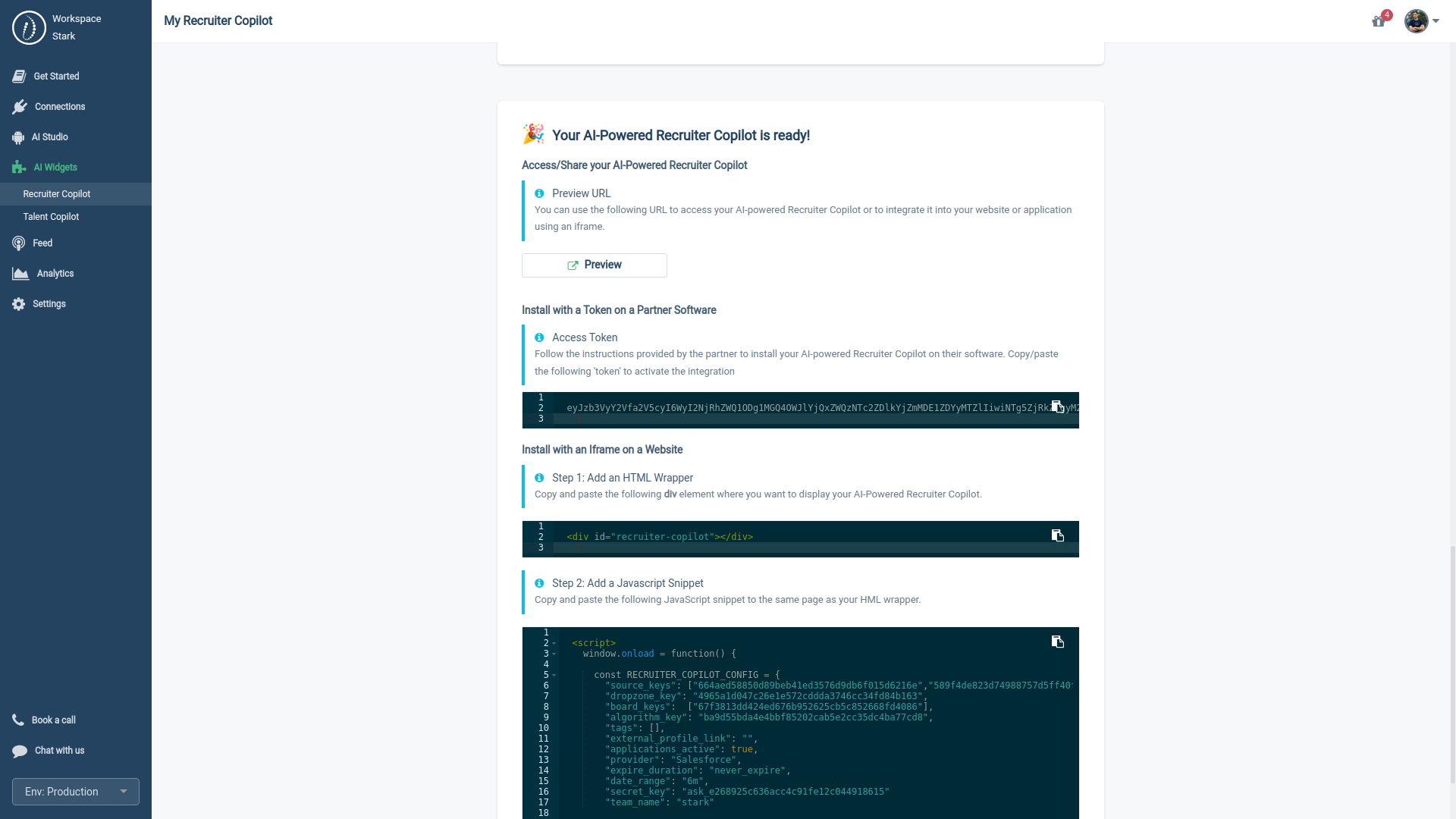1456x819 pixels.
Task: Click the Get Started book icon
Action: [17, 76]
